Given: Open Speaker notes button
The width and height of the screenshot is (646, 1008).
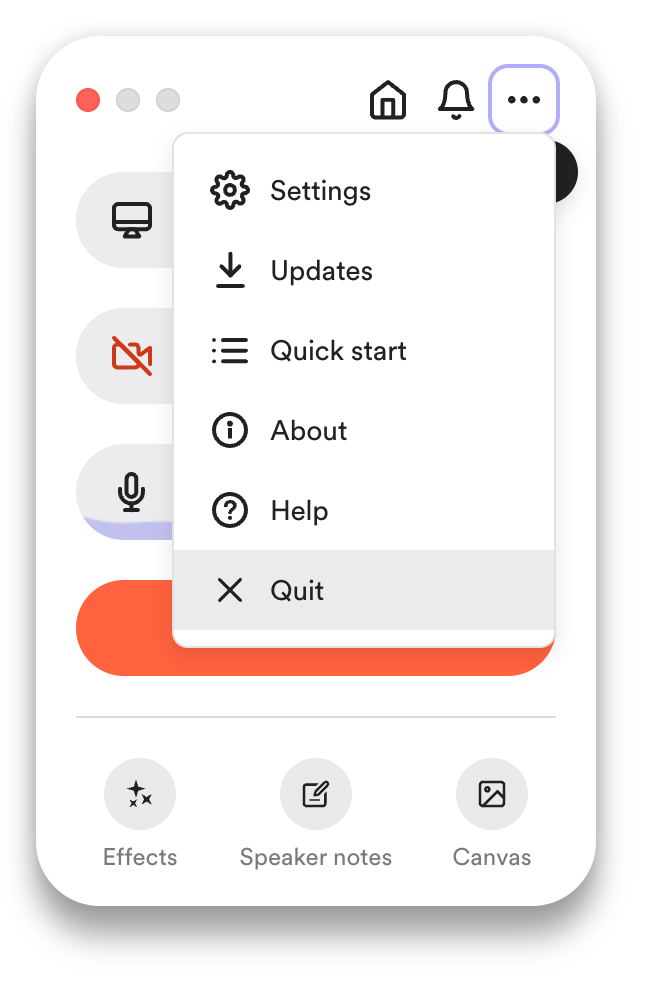Looking at the screenshot, I should (x=316, y=794).
